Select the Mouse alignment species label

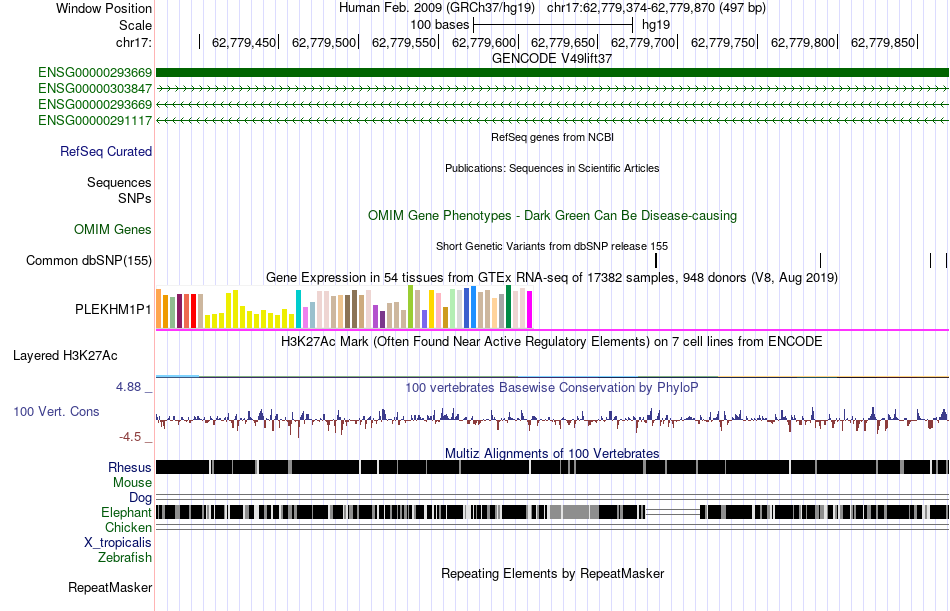pos(132,482)
